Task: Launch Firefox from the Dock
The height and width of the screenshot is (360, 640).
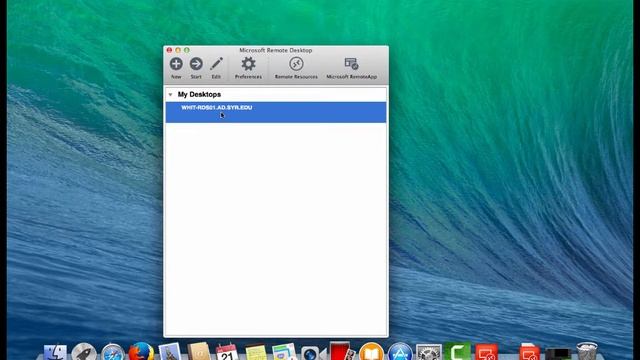Action: (x=141, y=351)
